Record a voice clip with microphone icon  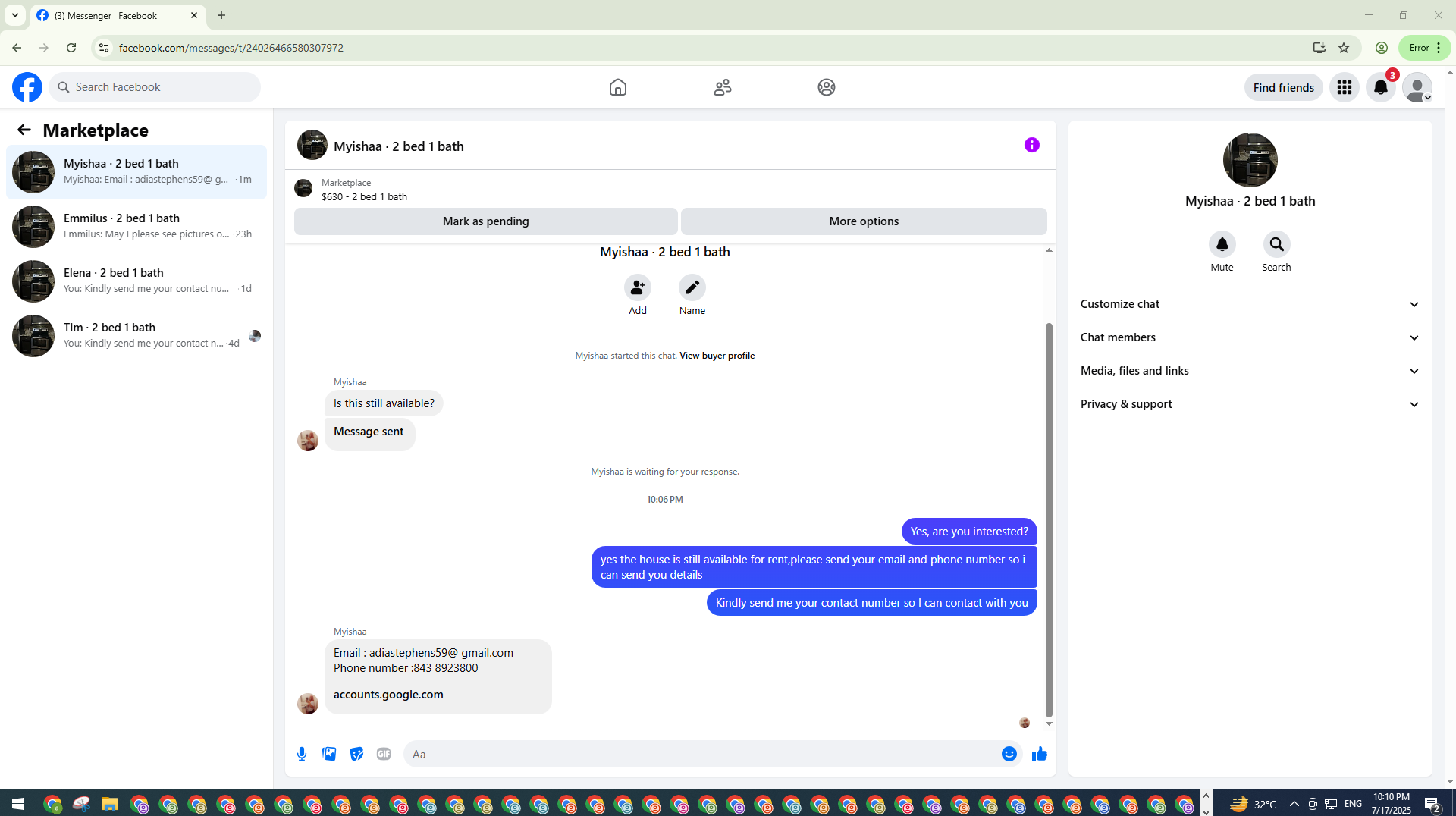302,754
